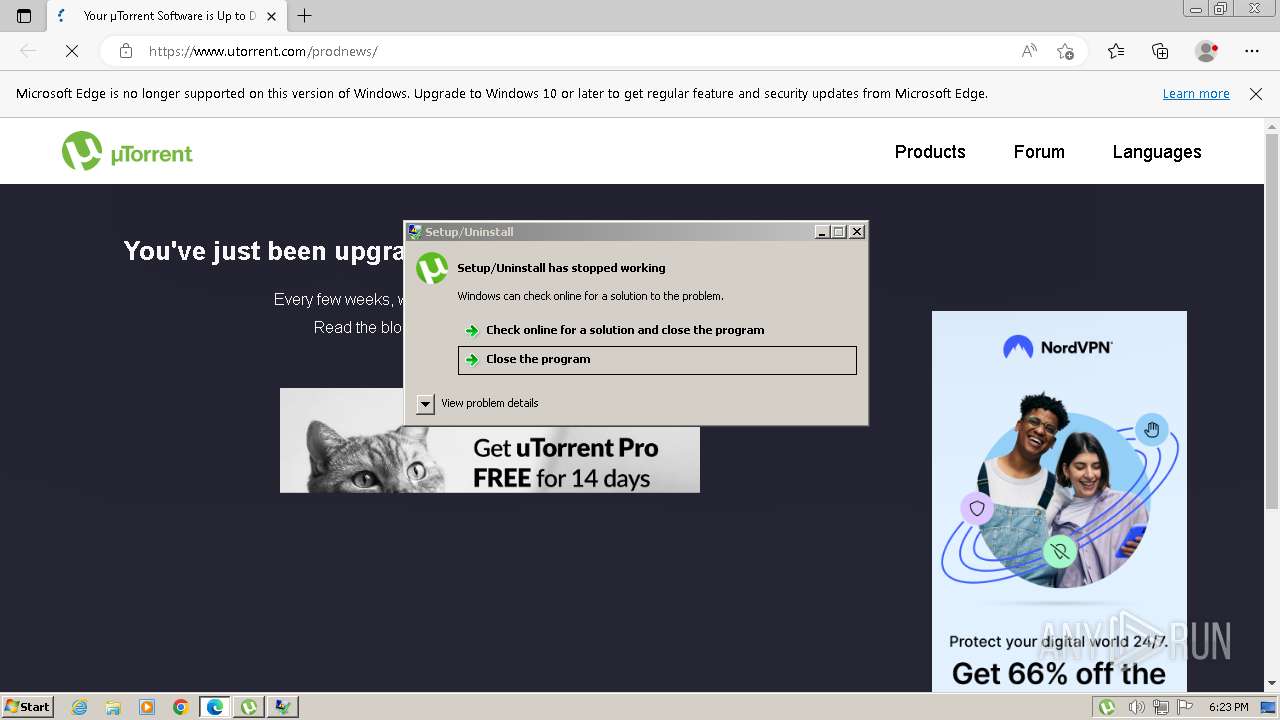Screen dimensions: 1280x720
Task: Open Edge Settings and more menu
Action: click(x=1252, y=51)
